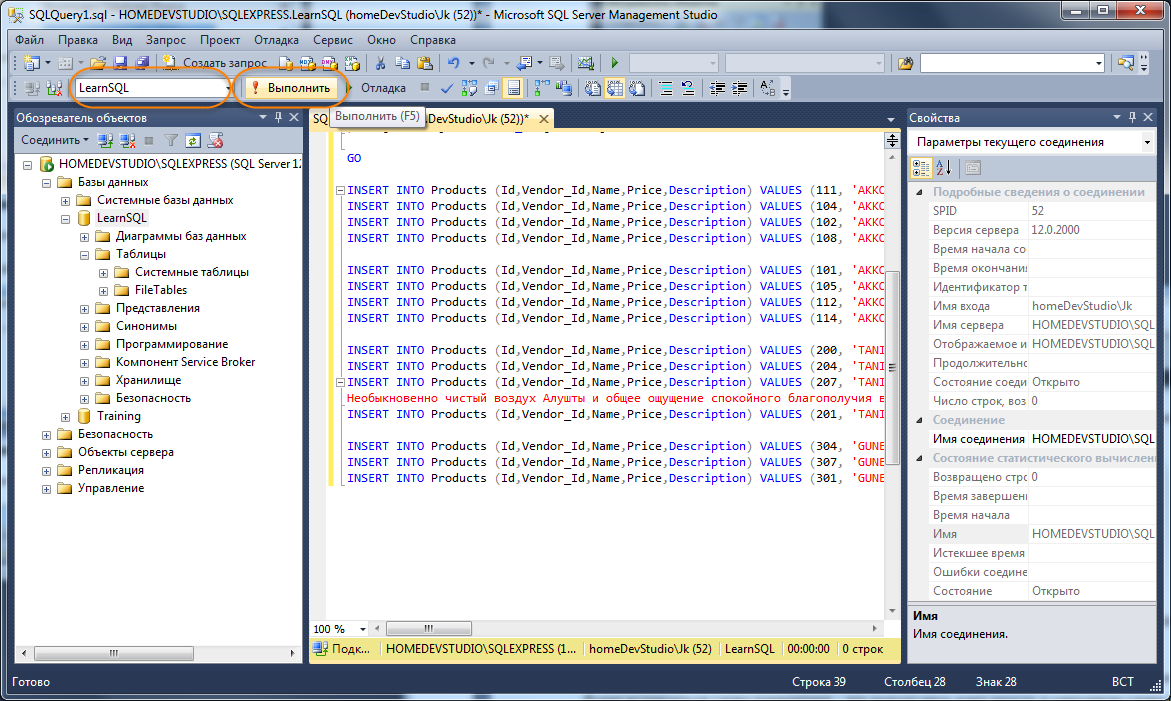Click the Paste clipboard icon
This screenshot has width=1171, height=701.
[x=425, y=63]
